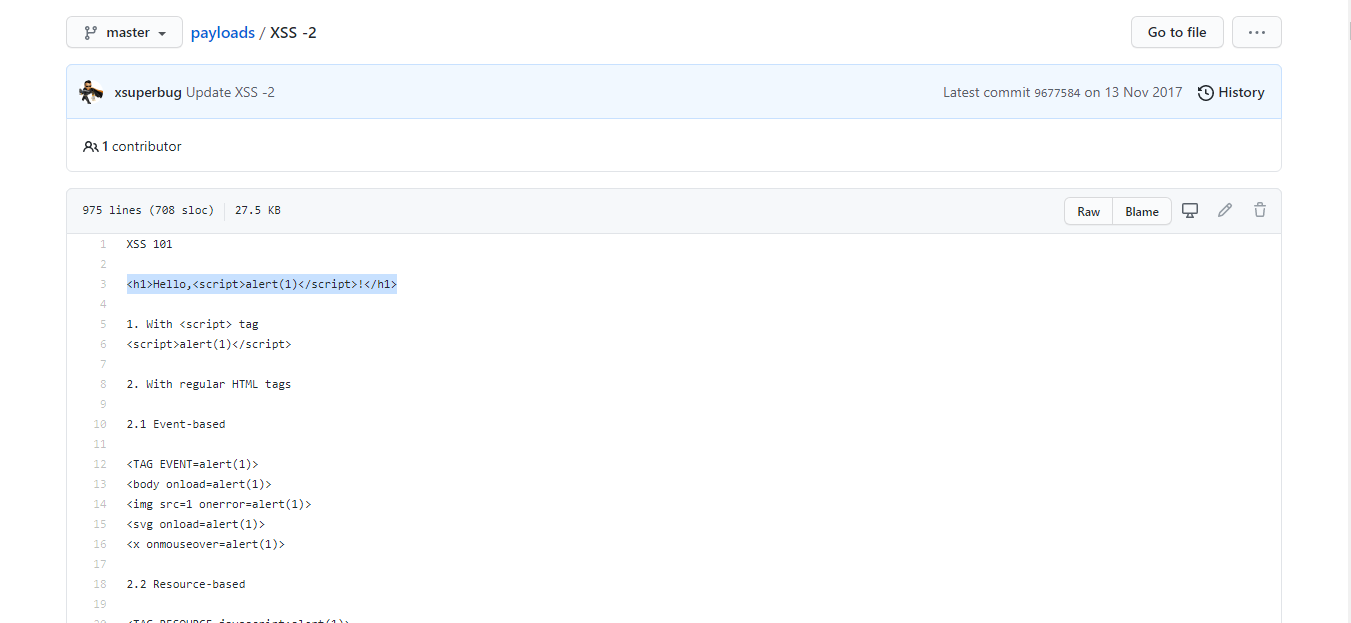Click the 'on 13 Nov 2017' commit date
Image resolution: width=1351 pixels, height=623 pixels.
[x=1134, y=92]
